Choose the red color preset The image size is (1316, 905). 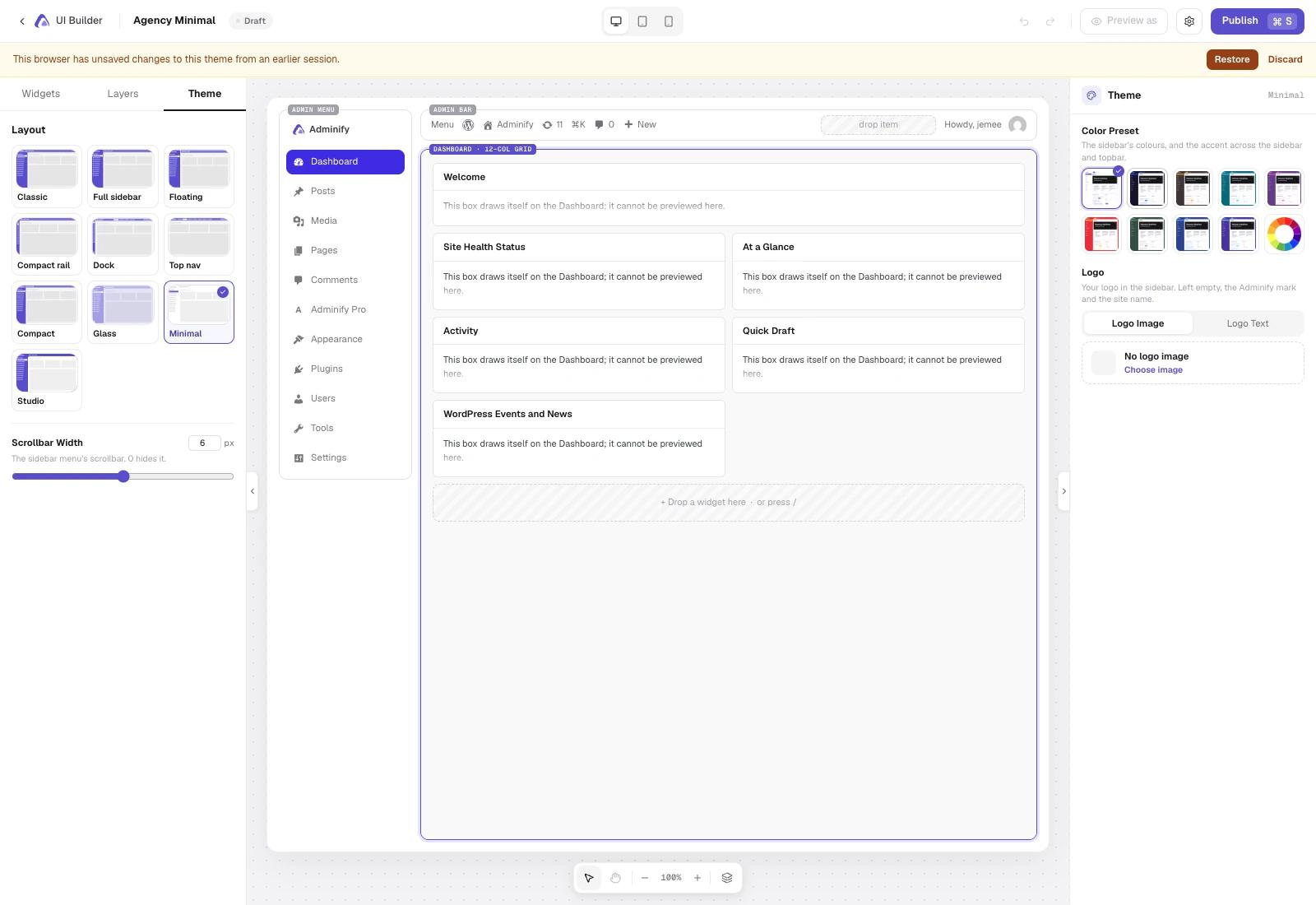click(1101, 234)
